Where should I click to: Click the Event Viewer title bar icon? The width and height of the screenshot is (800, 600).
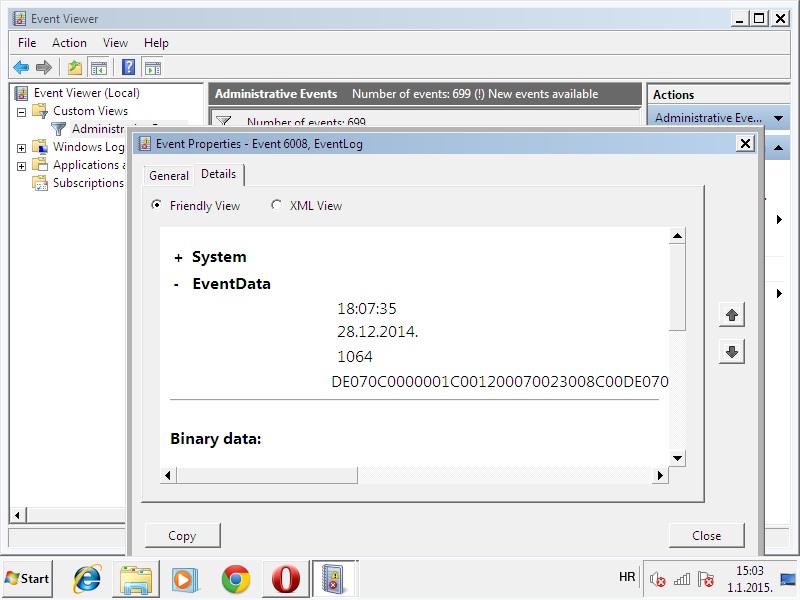(x=19, y=19)
